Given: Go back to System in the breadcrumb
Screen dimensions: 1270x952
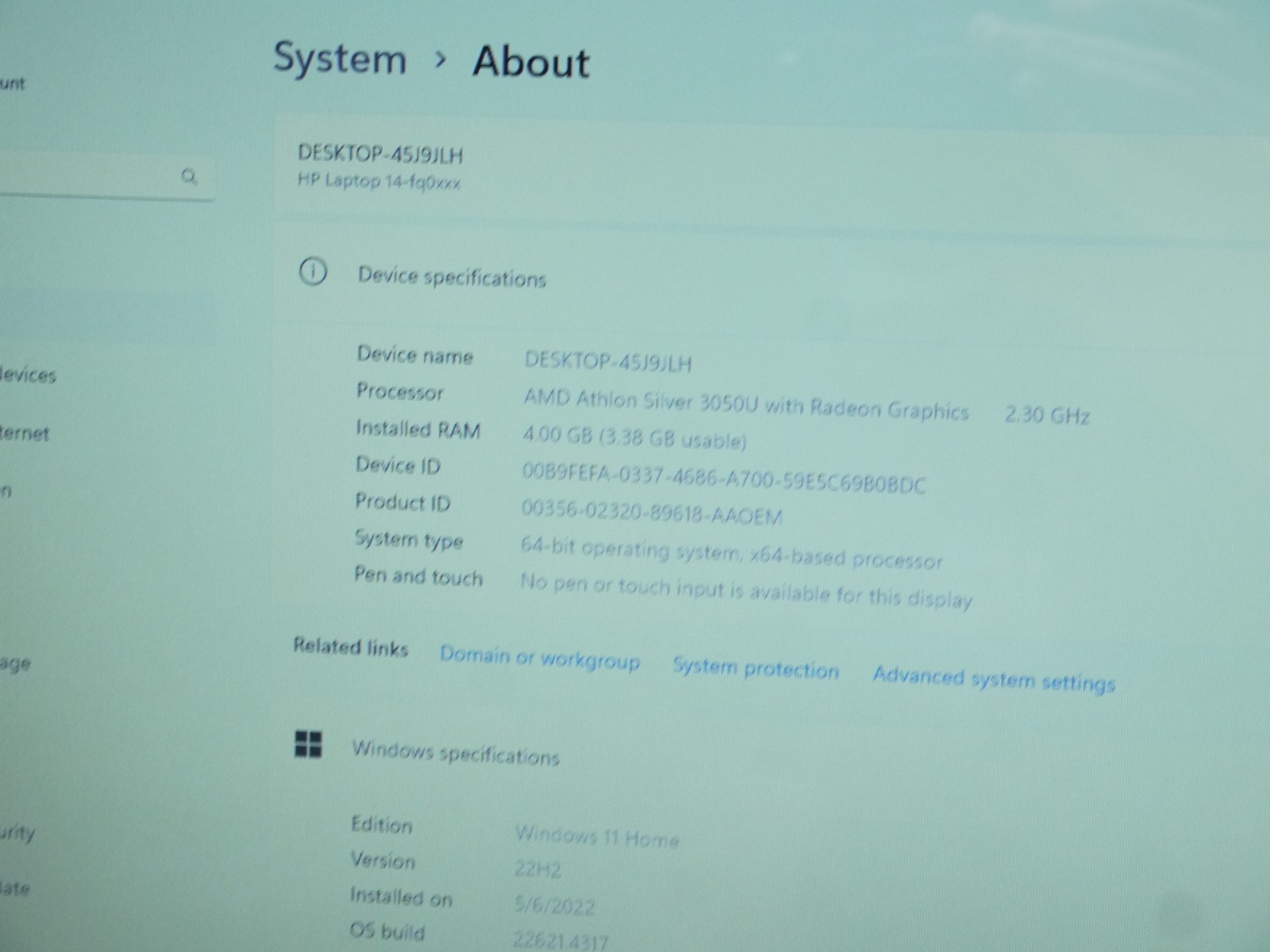Looking at the screenshot, I should (340, 59).
